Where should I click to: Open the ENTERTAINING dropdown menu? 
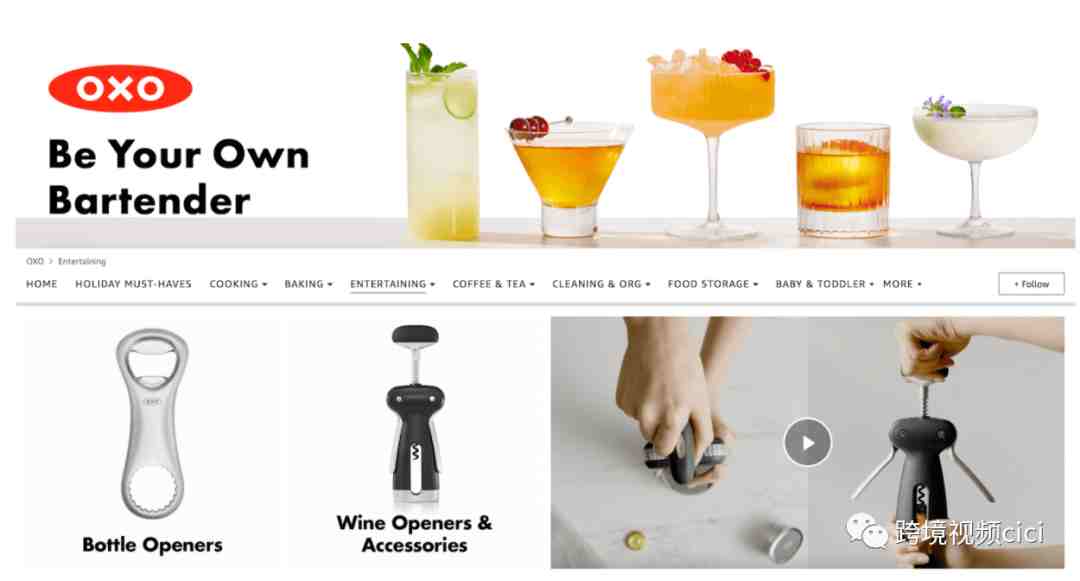[x=393, y=284]
